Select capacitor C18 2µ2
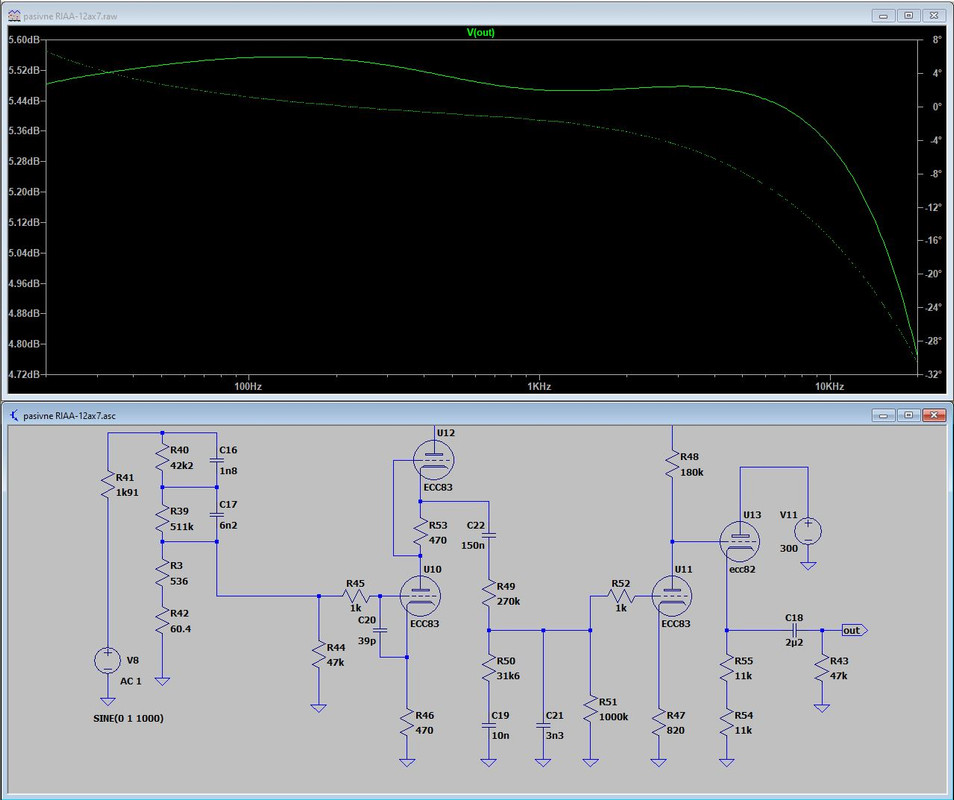The image size is (954, 800). click(795, 630)
